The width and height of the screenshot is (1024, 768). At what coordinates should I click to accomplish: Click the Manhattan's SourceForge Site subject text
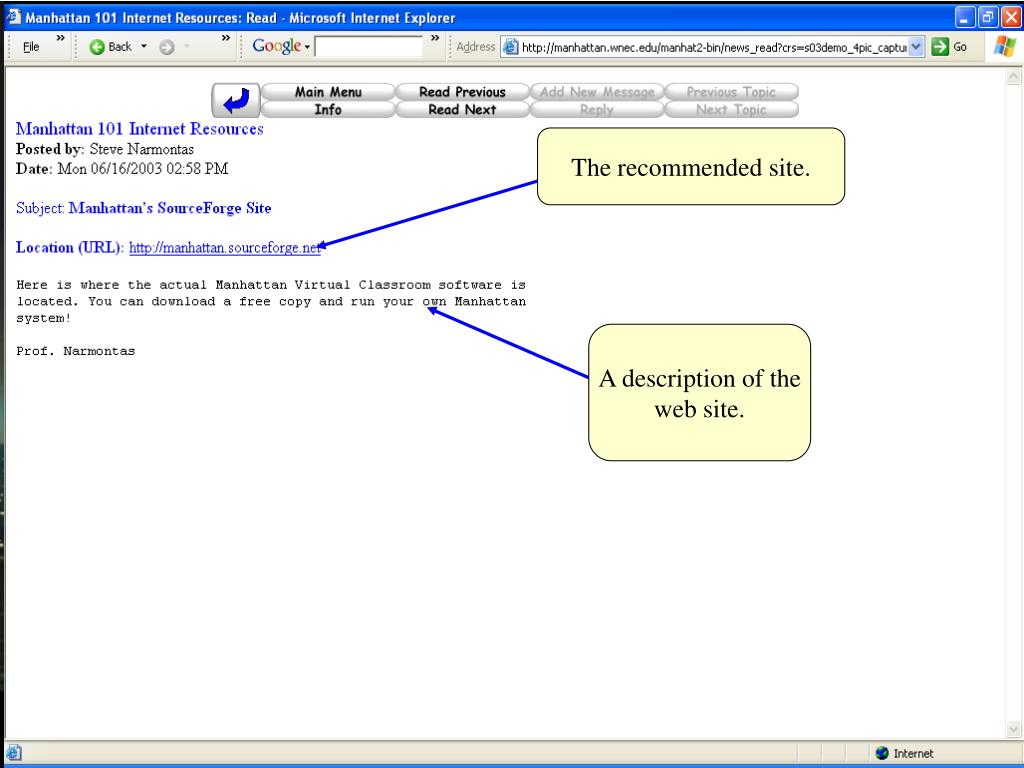(170, 208)
